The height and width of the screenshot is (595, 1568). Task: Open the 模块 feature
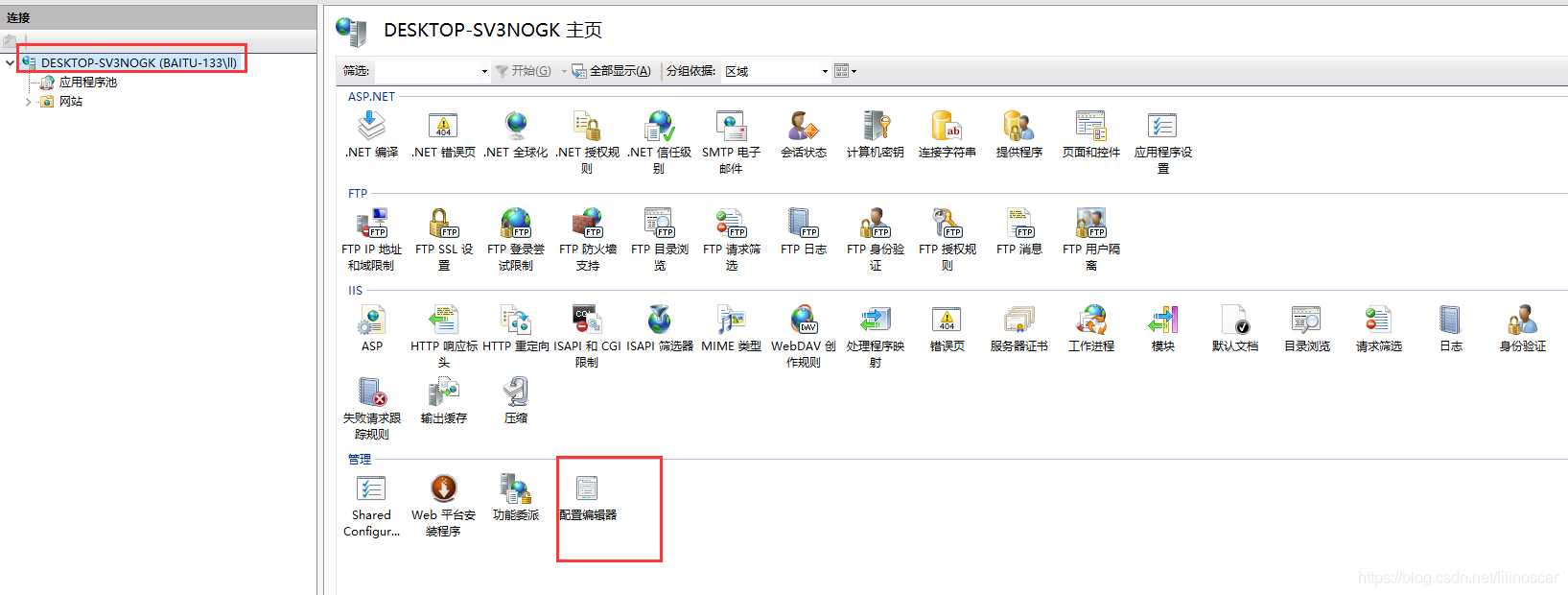(1163, 328)
